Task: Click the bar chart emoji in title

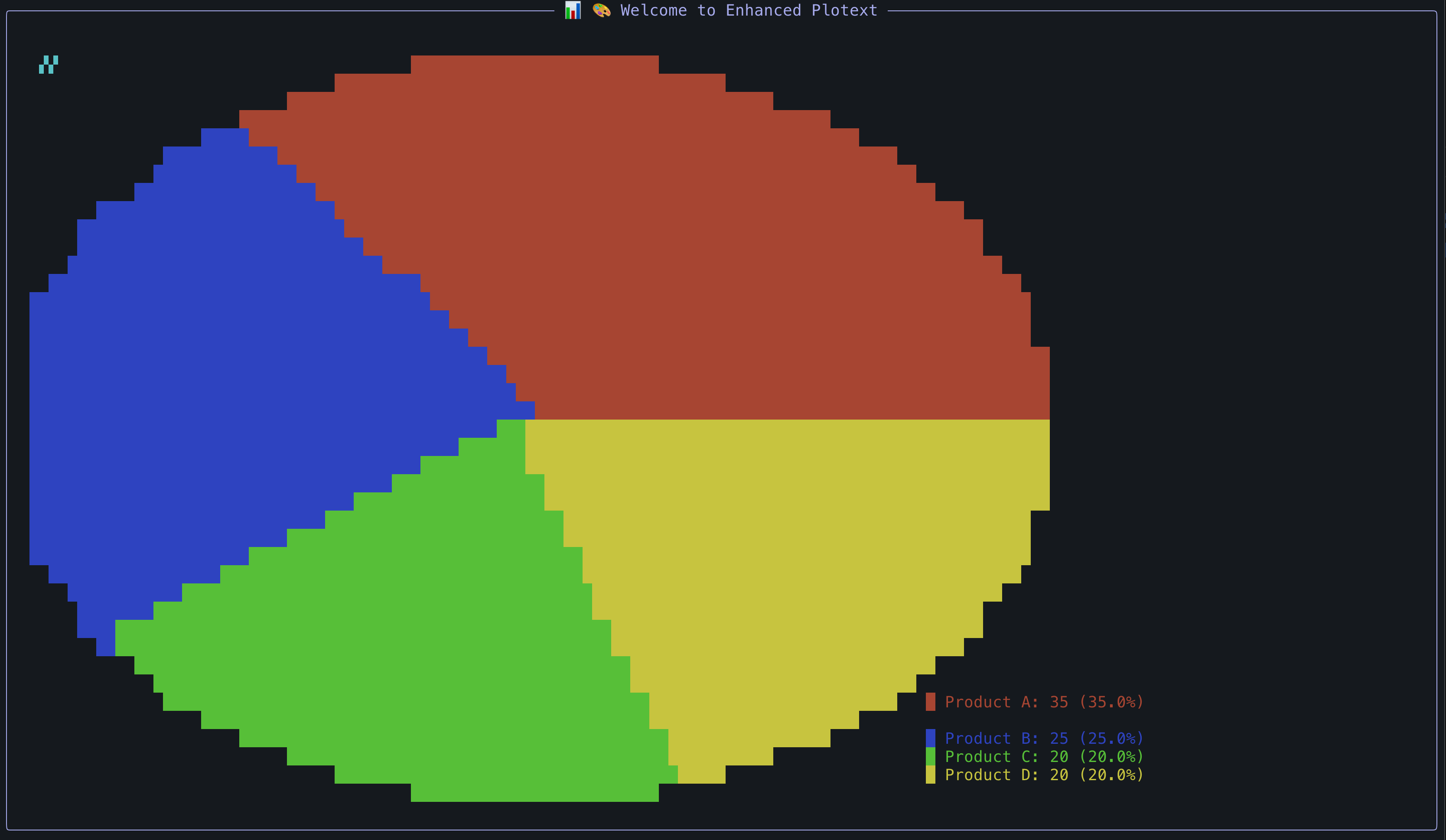Action: click(573, 10)
